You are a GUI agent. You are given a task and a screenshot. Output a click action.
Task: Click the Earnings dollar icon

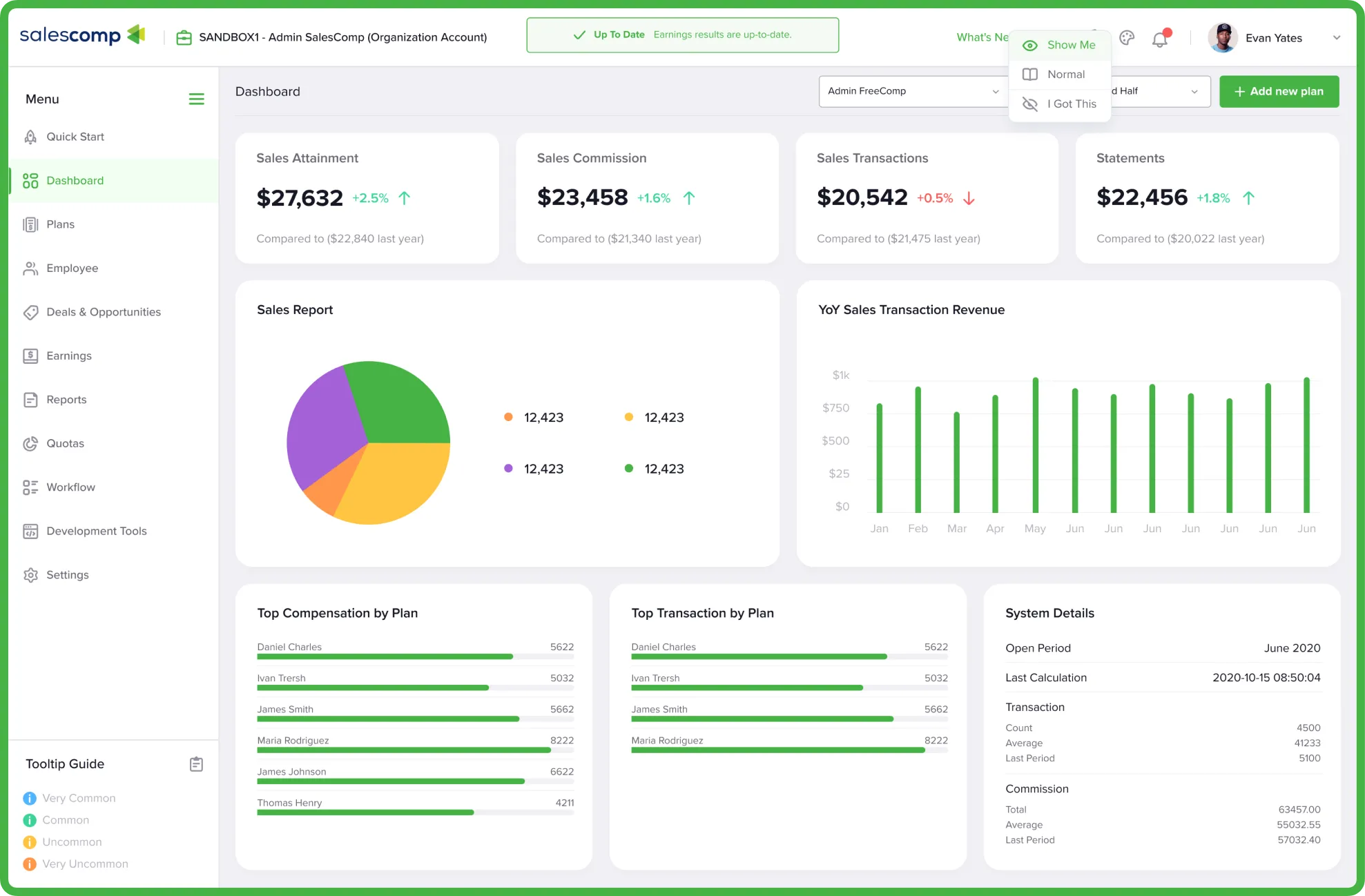click(30, 356)
